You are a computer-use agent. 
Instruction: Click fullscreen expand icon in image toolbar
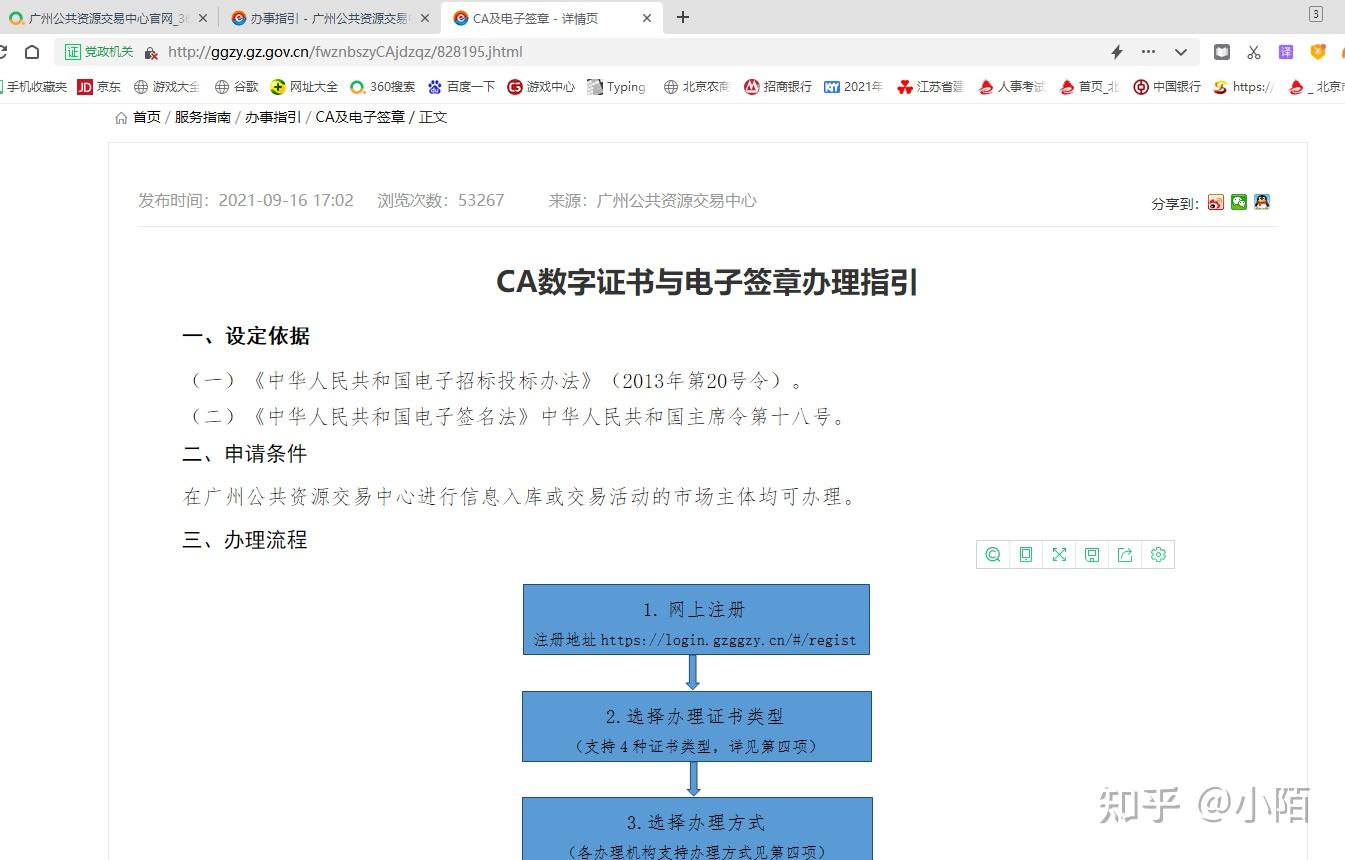click(1059, 555)
